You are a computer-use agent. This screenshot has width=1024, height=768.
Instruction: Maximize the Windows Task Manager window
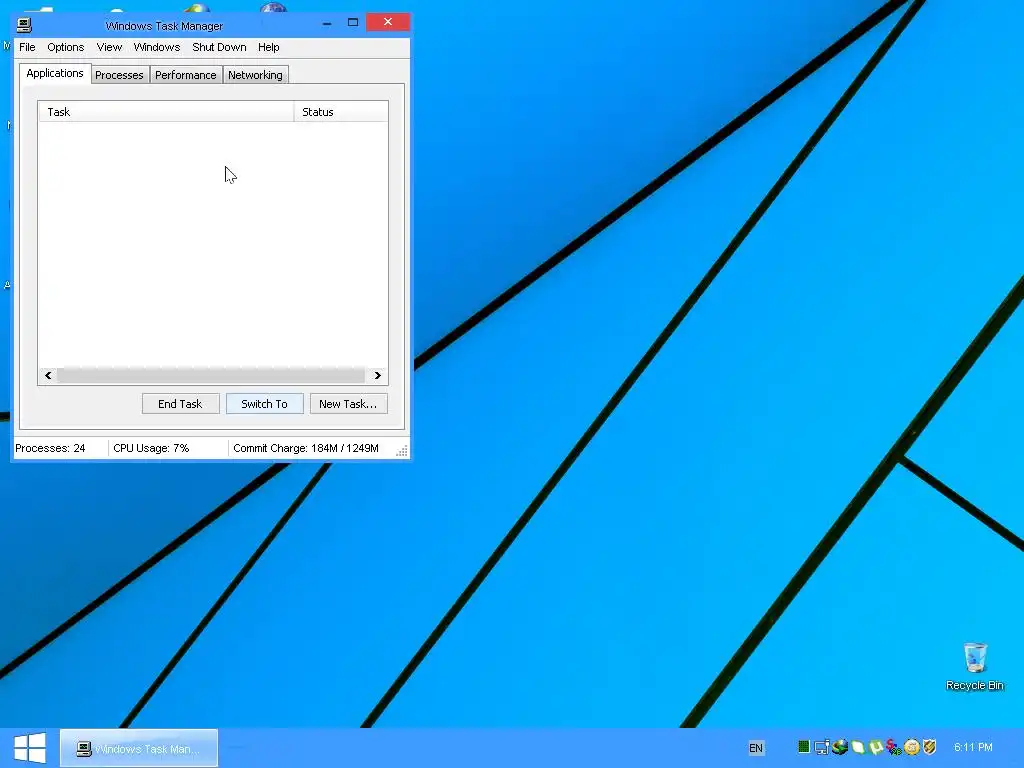coord(353,23)
